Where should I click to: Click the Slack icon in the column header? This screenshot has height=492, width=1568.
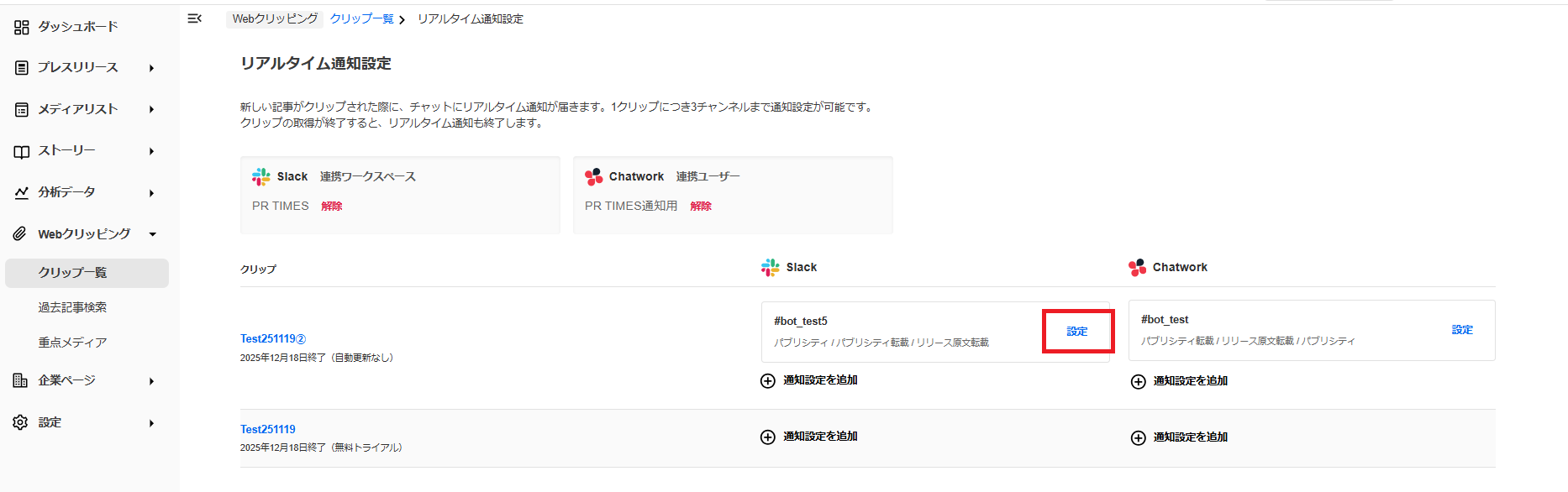[769, 267]
